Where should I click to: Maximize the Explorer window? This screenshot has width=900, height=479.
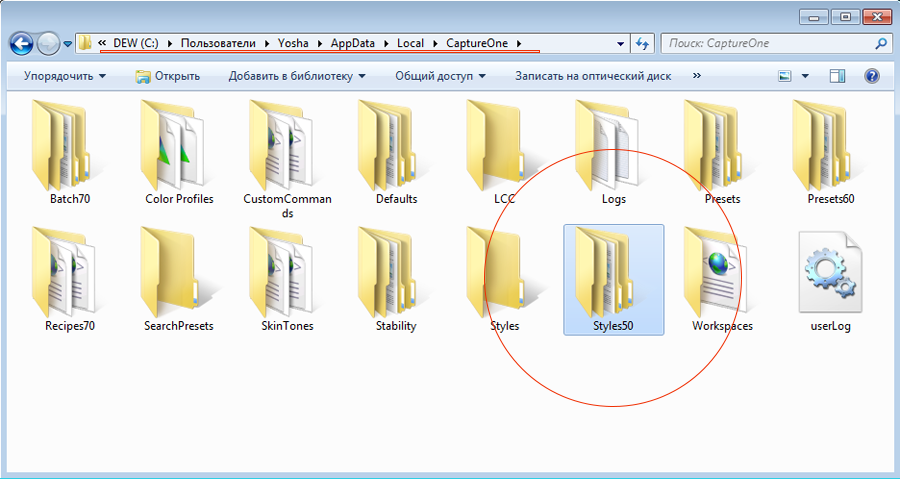point(845,17)
